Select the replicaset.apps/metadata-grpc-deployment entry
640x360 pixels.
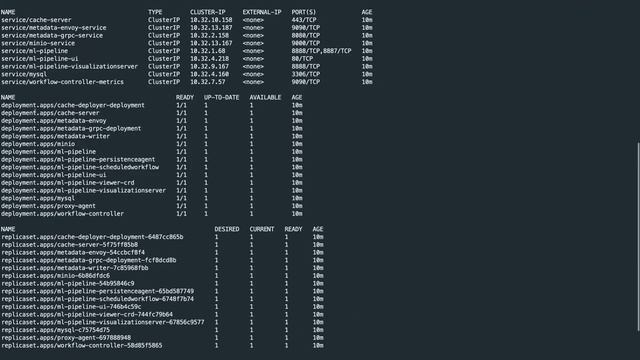tap(89, 260)
